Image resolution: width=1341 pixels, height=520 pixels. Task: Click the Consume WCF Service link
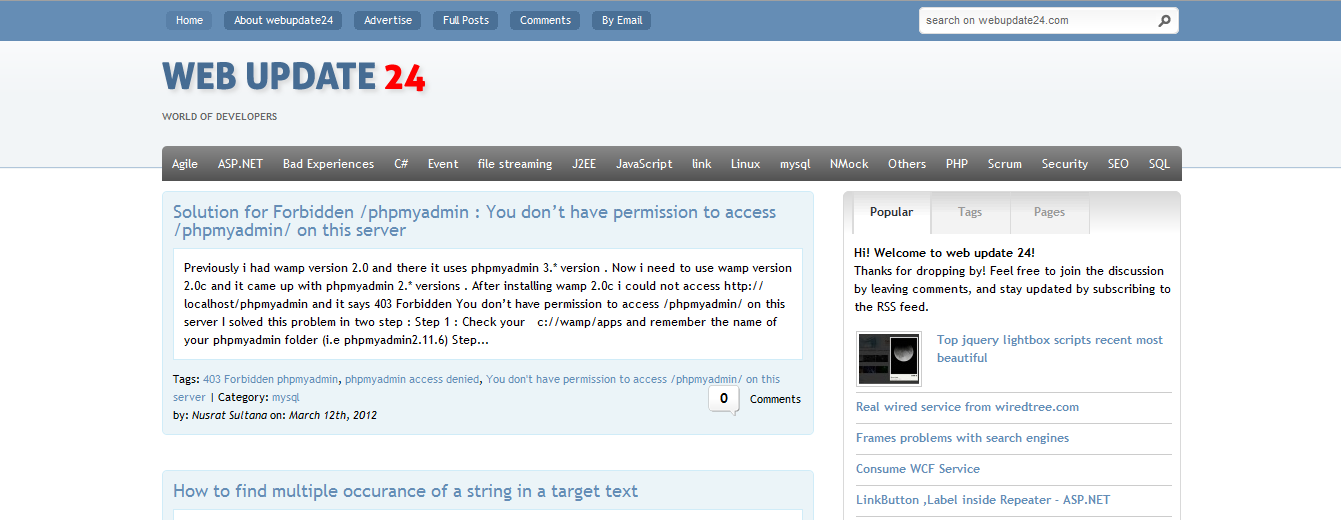(917, 469)
